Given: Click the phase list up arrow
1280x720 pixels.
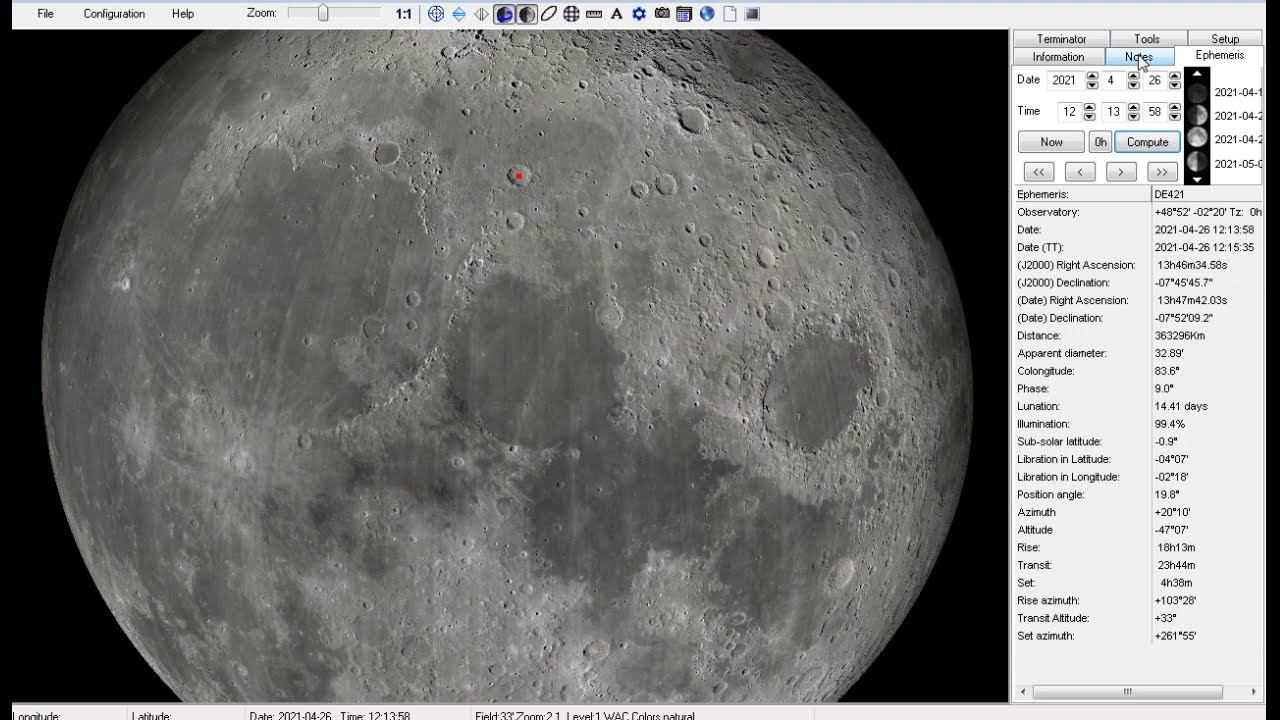Looking at the screenshot, I should (x=1197, y=73).
